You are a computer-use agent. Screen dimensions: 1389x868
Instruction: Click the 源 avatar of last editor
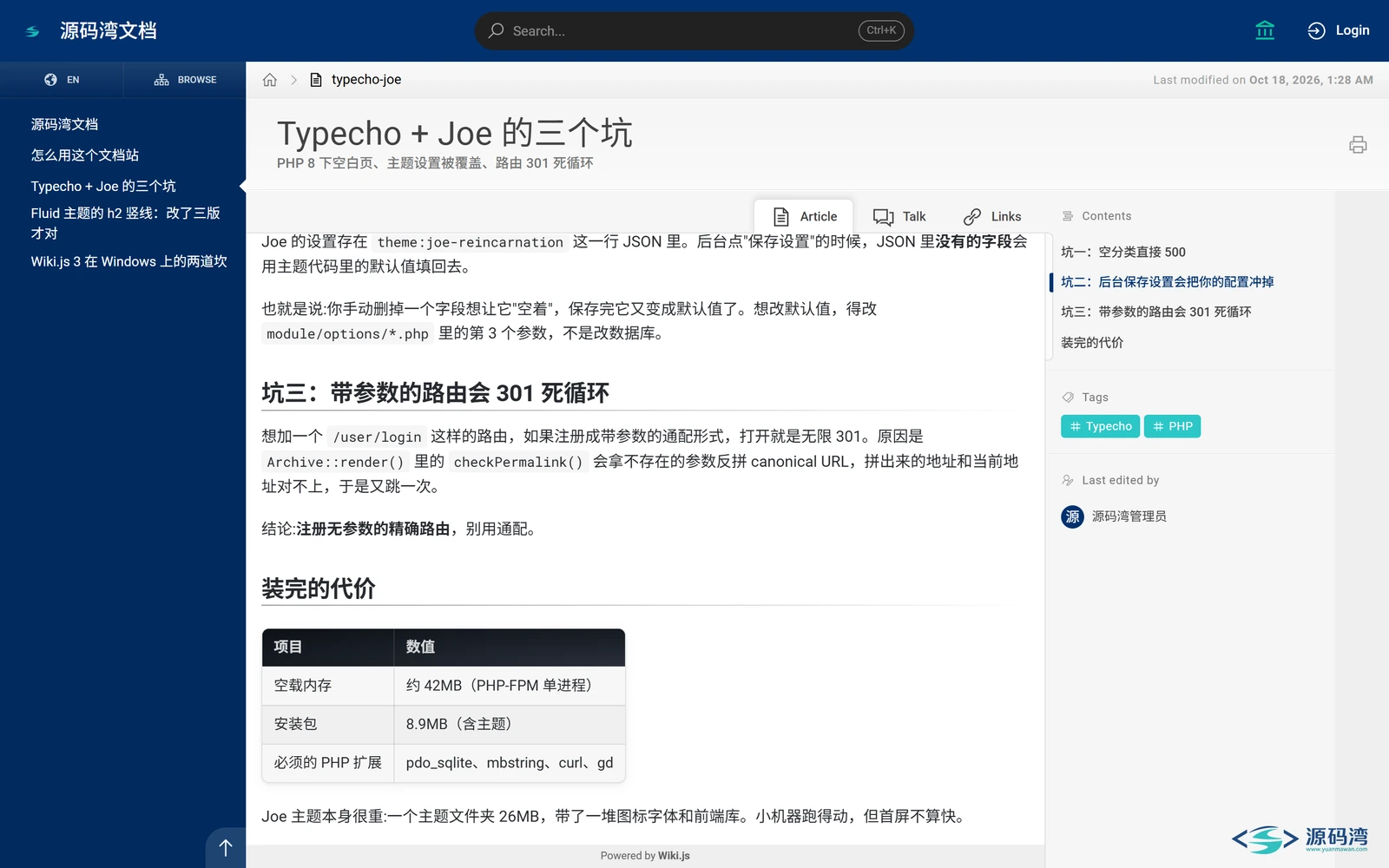[1072, 516]
